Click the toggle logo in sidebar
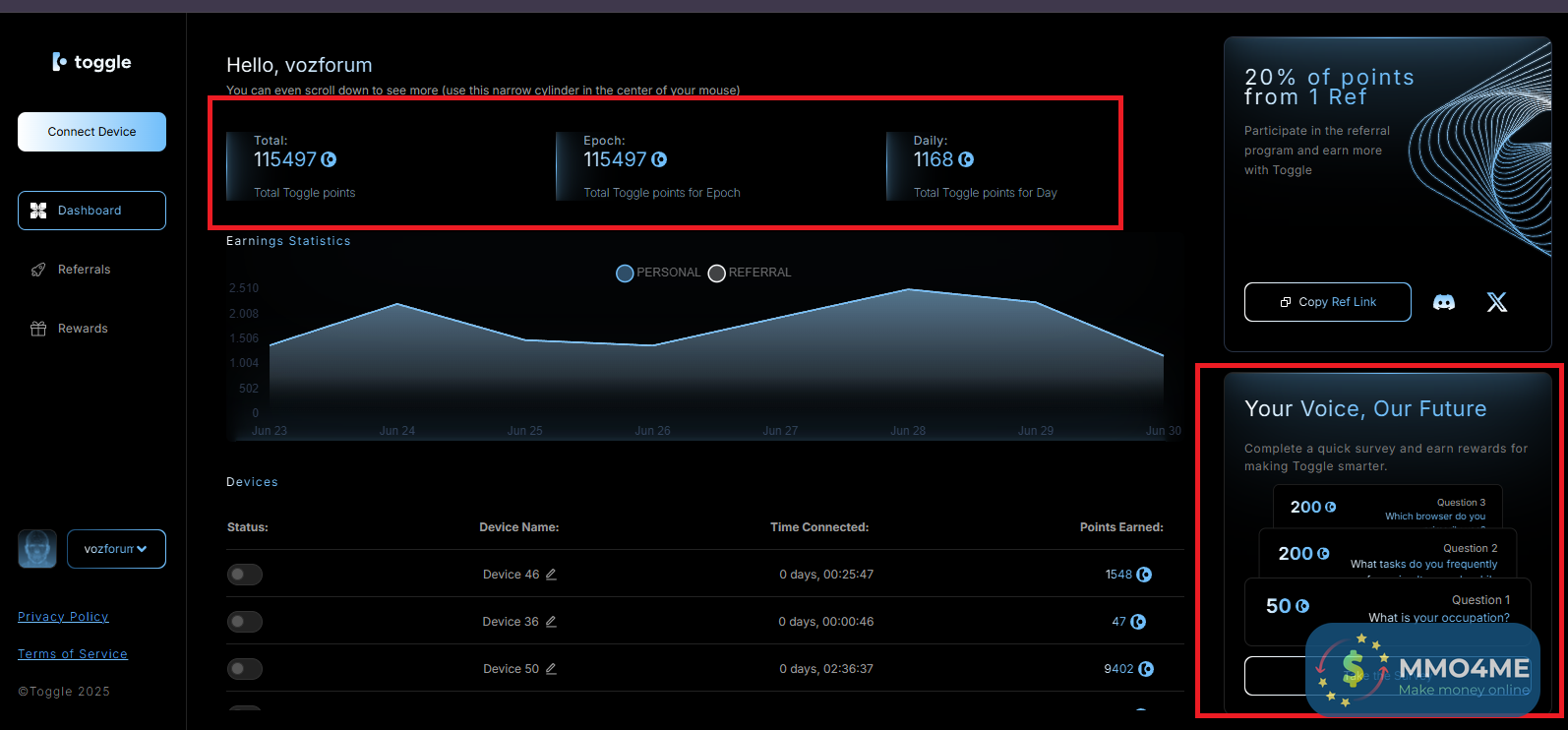The image size is (1568, 730). pos(91,62)
